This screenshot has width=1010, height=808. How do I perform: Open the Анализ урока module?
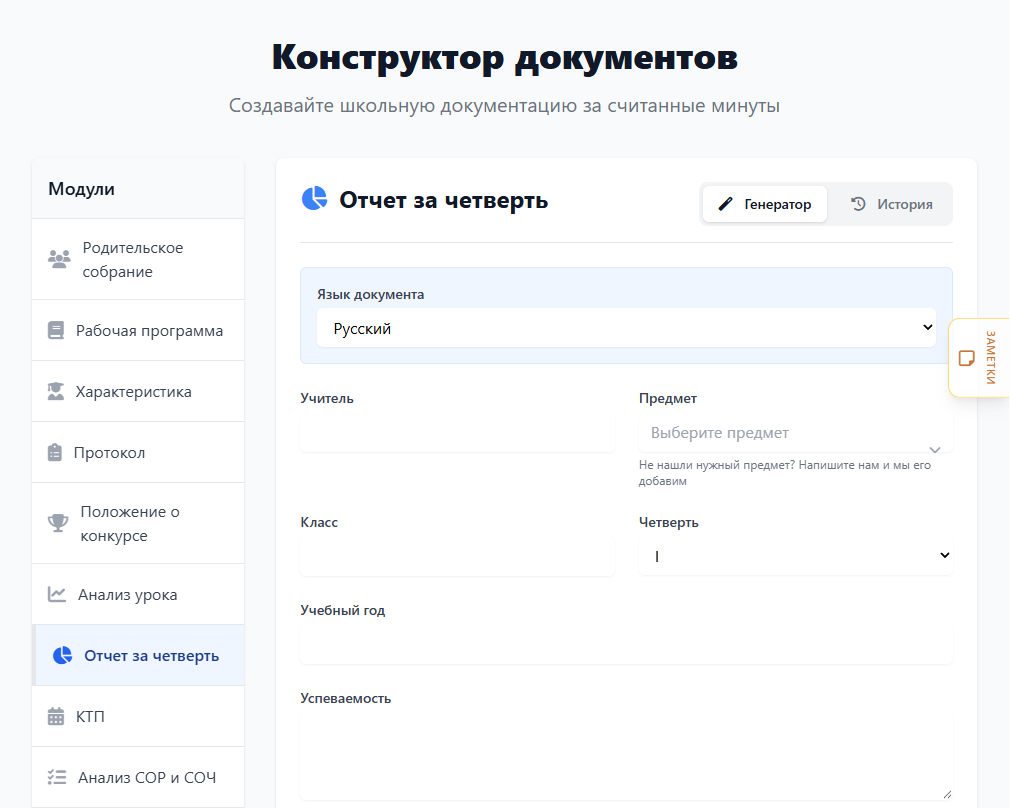(x=138, y=594)
